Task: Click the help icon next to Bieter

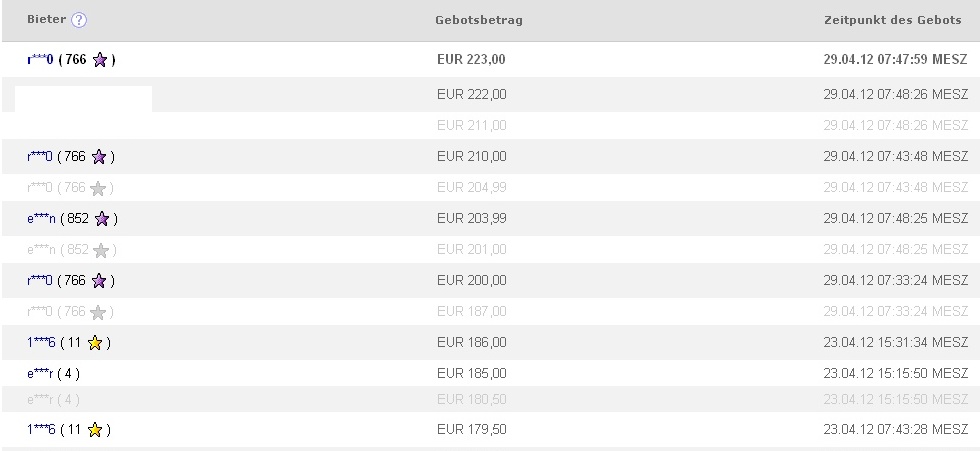Action: click(x=79, y=20)
